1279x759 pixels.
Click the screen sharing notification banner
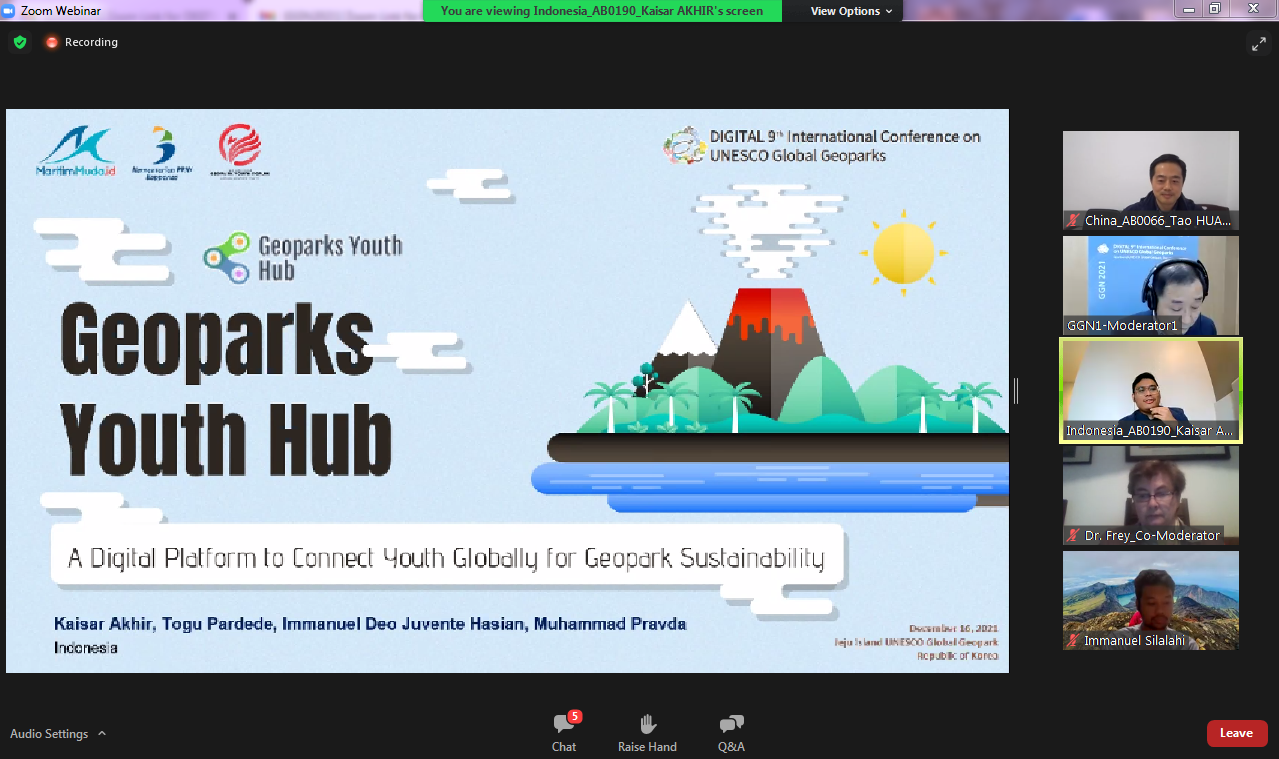[602, 11]
